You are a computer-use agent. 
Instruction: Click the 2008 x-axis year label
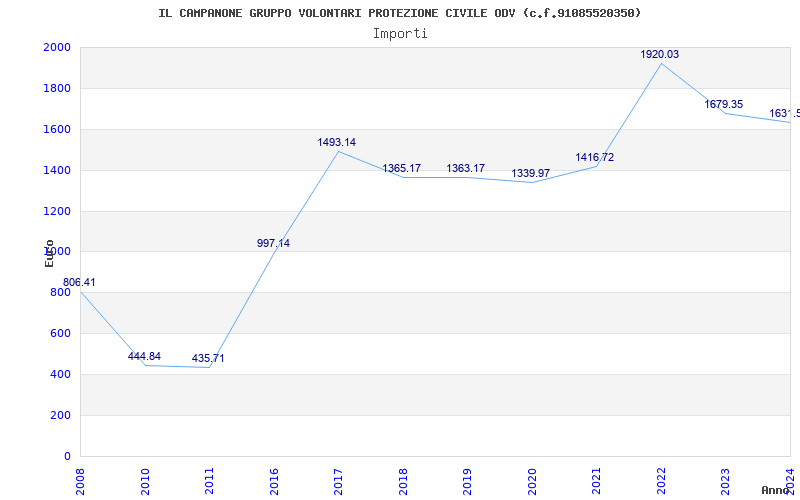tap(80, 480)
